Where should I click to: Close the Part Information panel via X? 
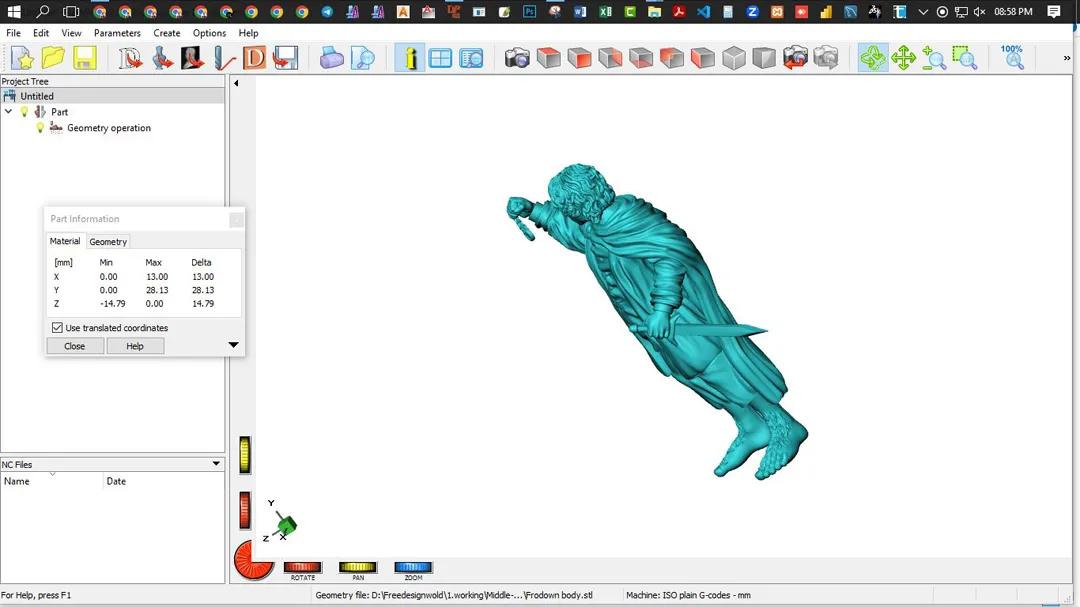pyautogui.click(x=236, y=220)
